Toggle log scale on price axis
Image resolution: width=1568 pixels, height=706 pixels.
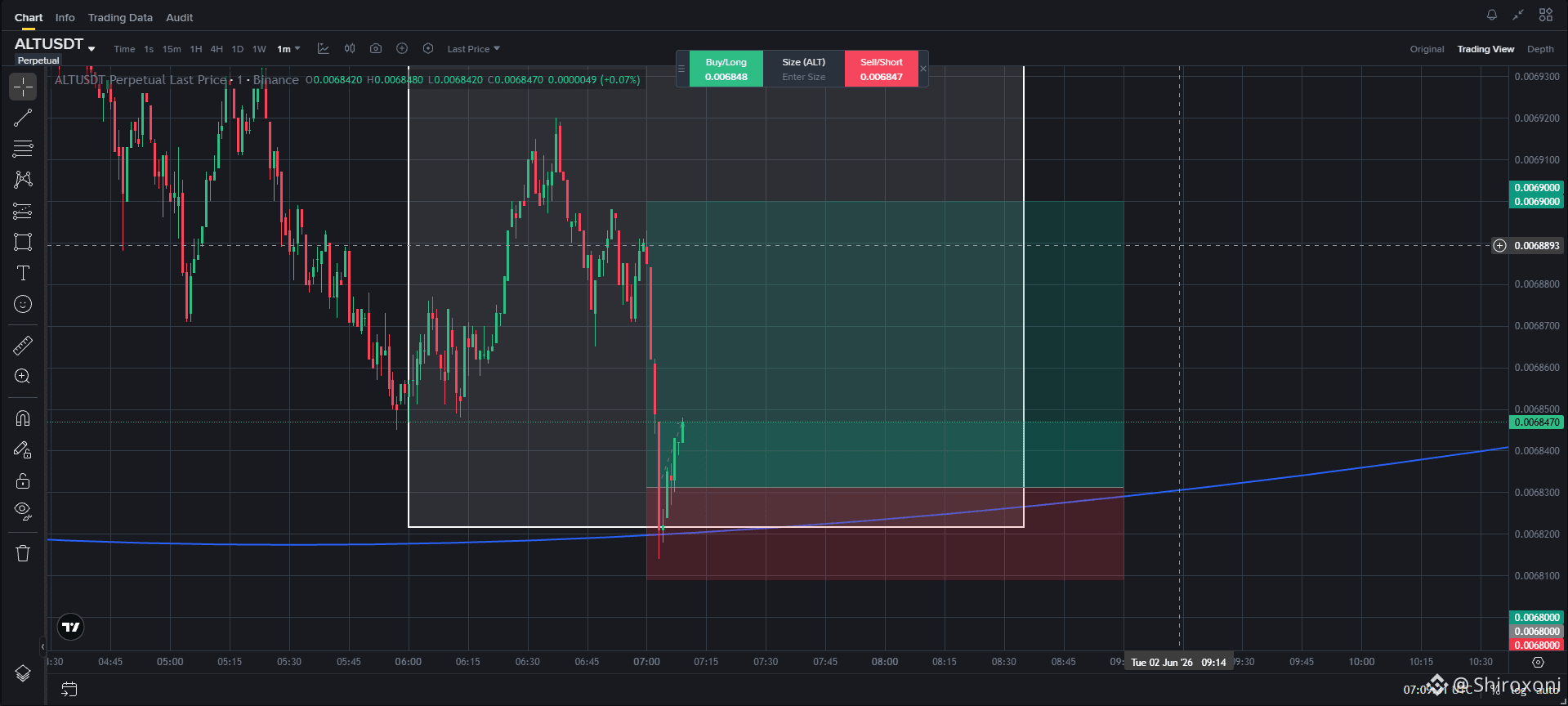coord(1518,690)
